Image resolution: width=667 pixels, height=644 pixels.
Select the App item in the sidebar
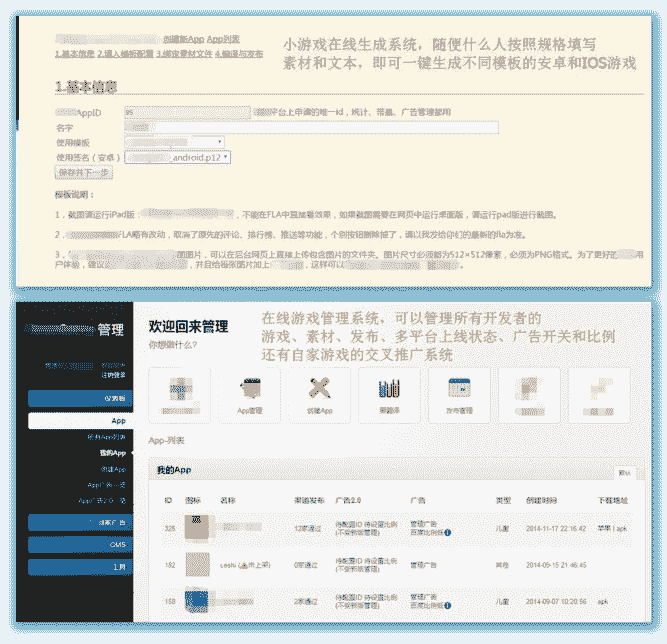[81, 421]
